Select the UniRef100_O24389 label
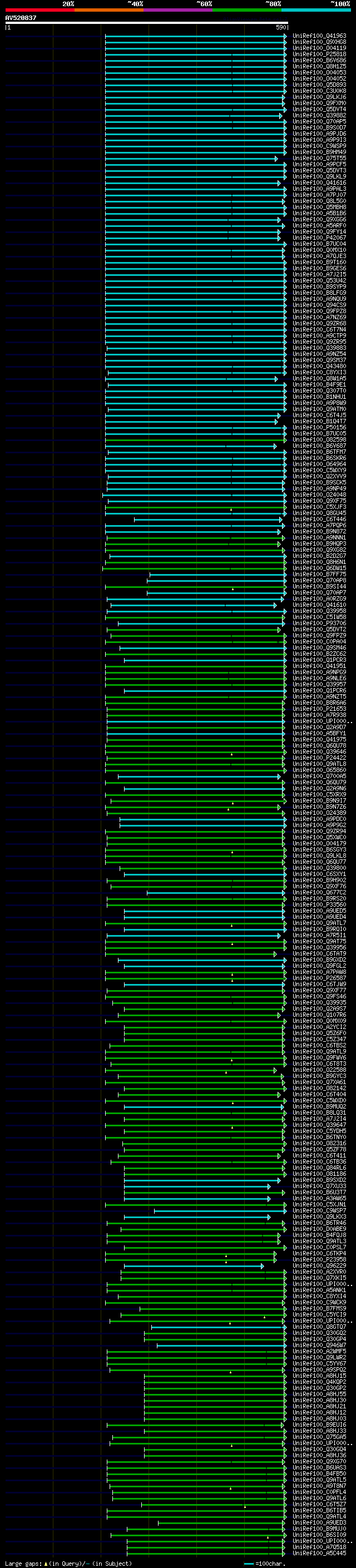 tap(319, 813)
